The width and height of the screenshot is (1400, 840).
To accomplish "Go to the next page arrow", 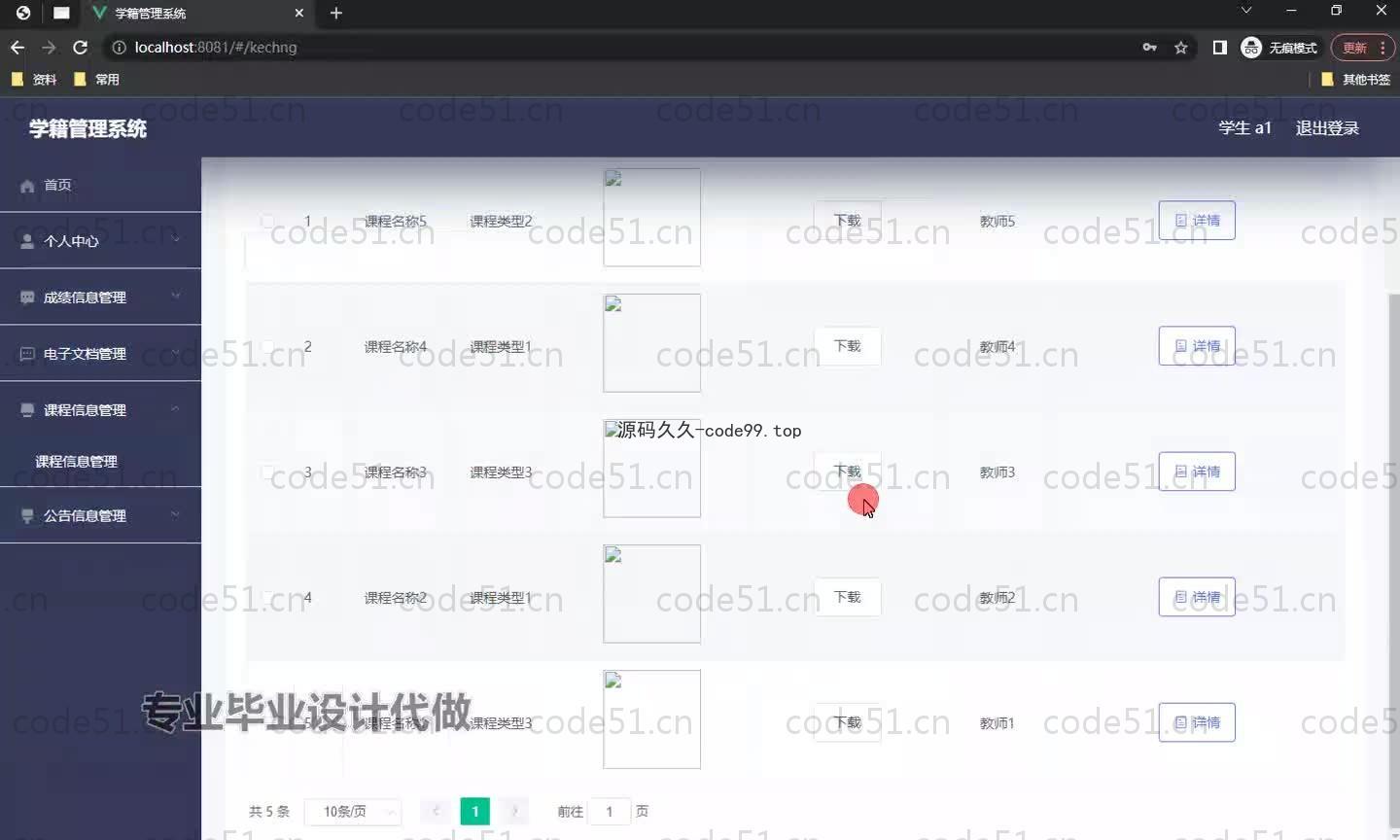I will [x=514, y=812].
